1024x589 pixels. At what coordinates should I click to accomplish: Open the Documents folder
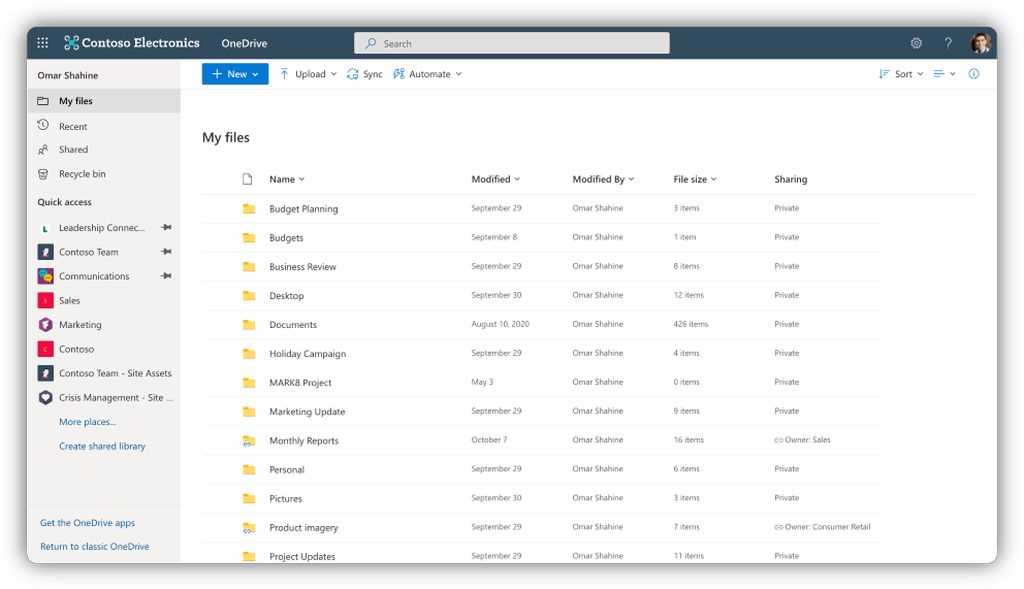tap(293, 325)
